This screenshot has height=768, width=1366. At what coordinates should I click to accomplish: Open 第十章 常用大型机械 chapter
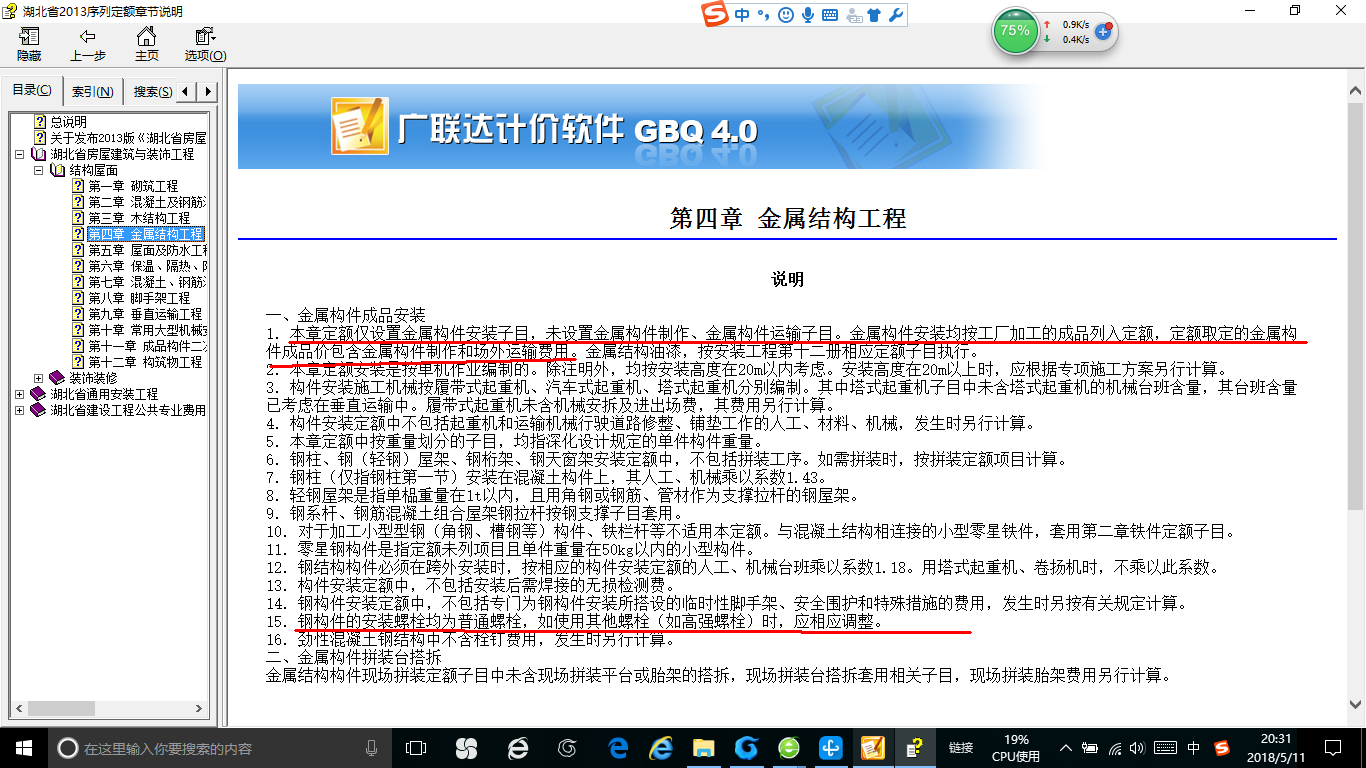(x=147, y=330)
